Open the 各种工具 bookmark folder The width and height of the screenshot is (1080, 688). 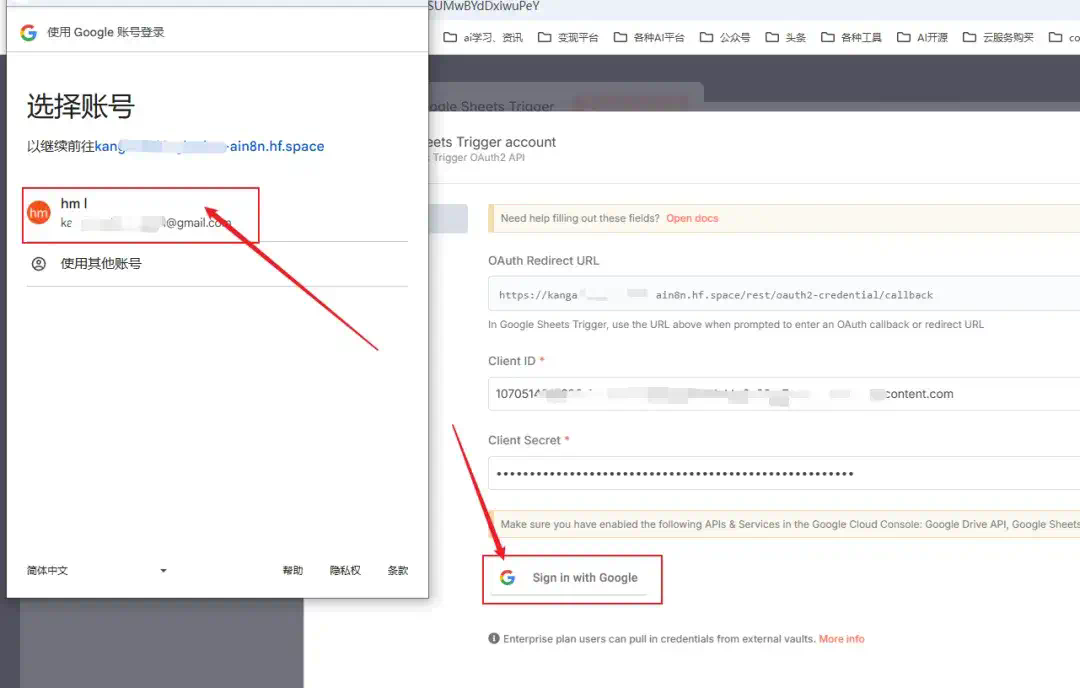(851, 37)
